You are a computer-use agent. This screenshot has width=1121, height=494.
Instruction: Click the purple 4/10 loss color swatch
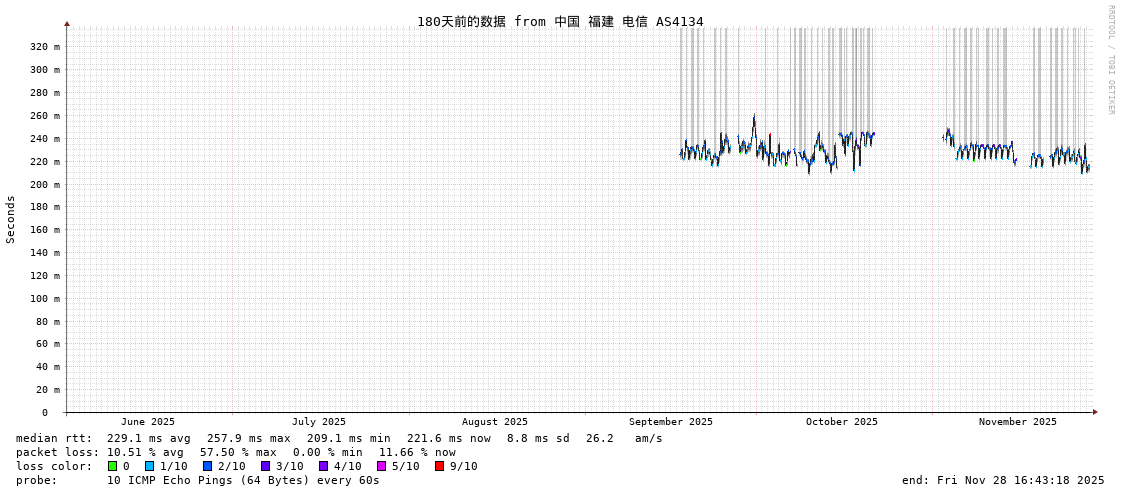click(323, 466)
